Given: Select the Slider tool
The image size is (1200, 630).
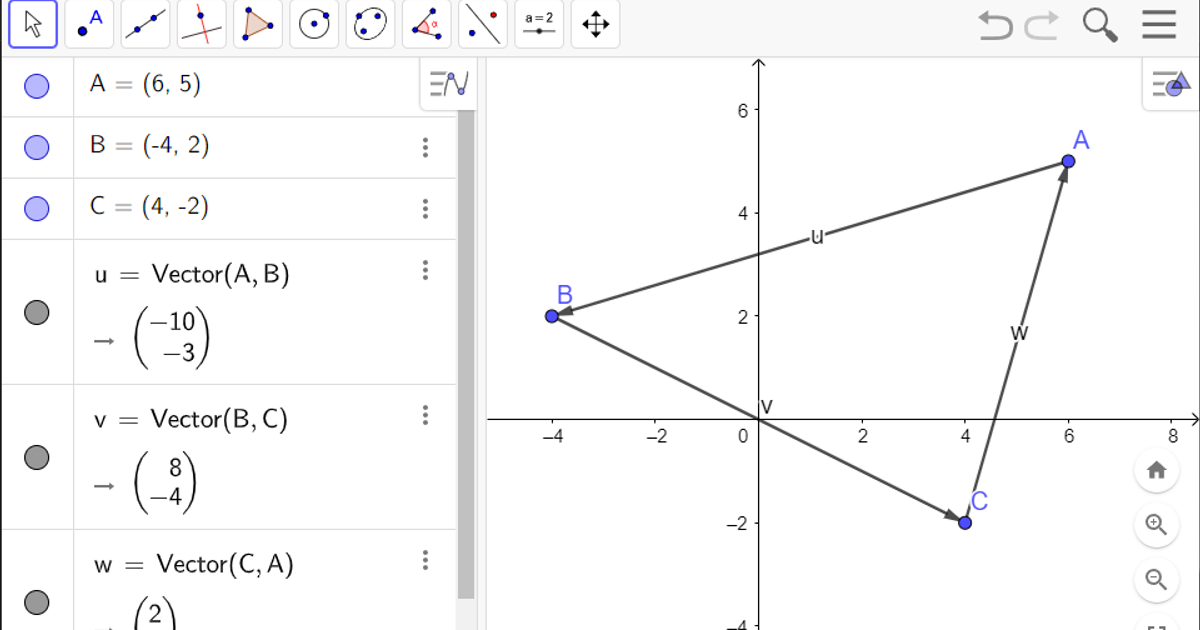Looking at the screenshot, I should 538,25.
